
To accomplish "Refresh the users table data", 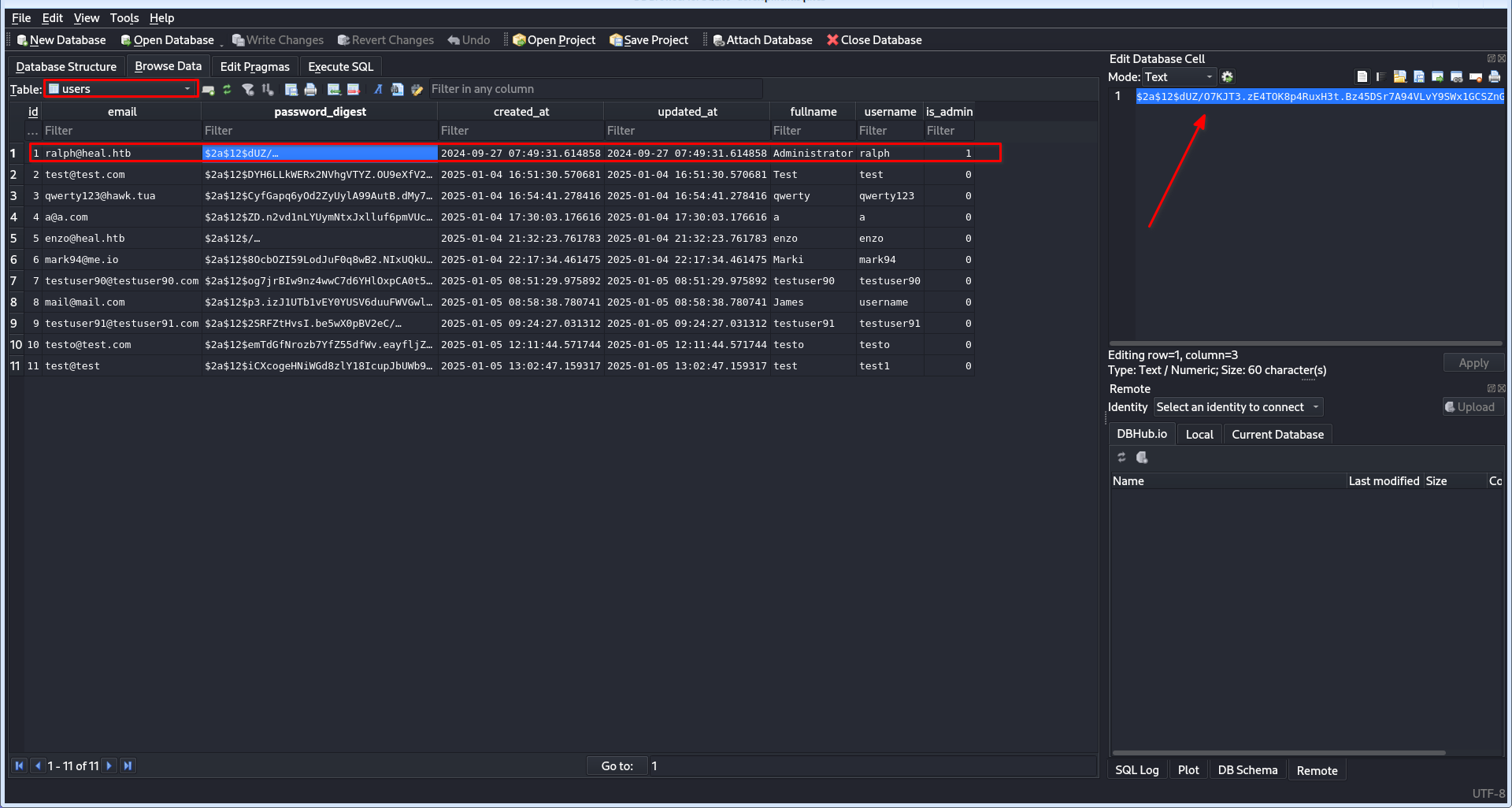I will point(227,90).
